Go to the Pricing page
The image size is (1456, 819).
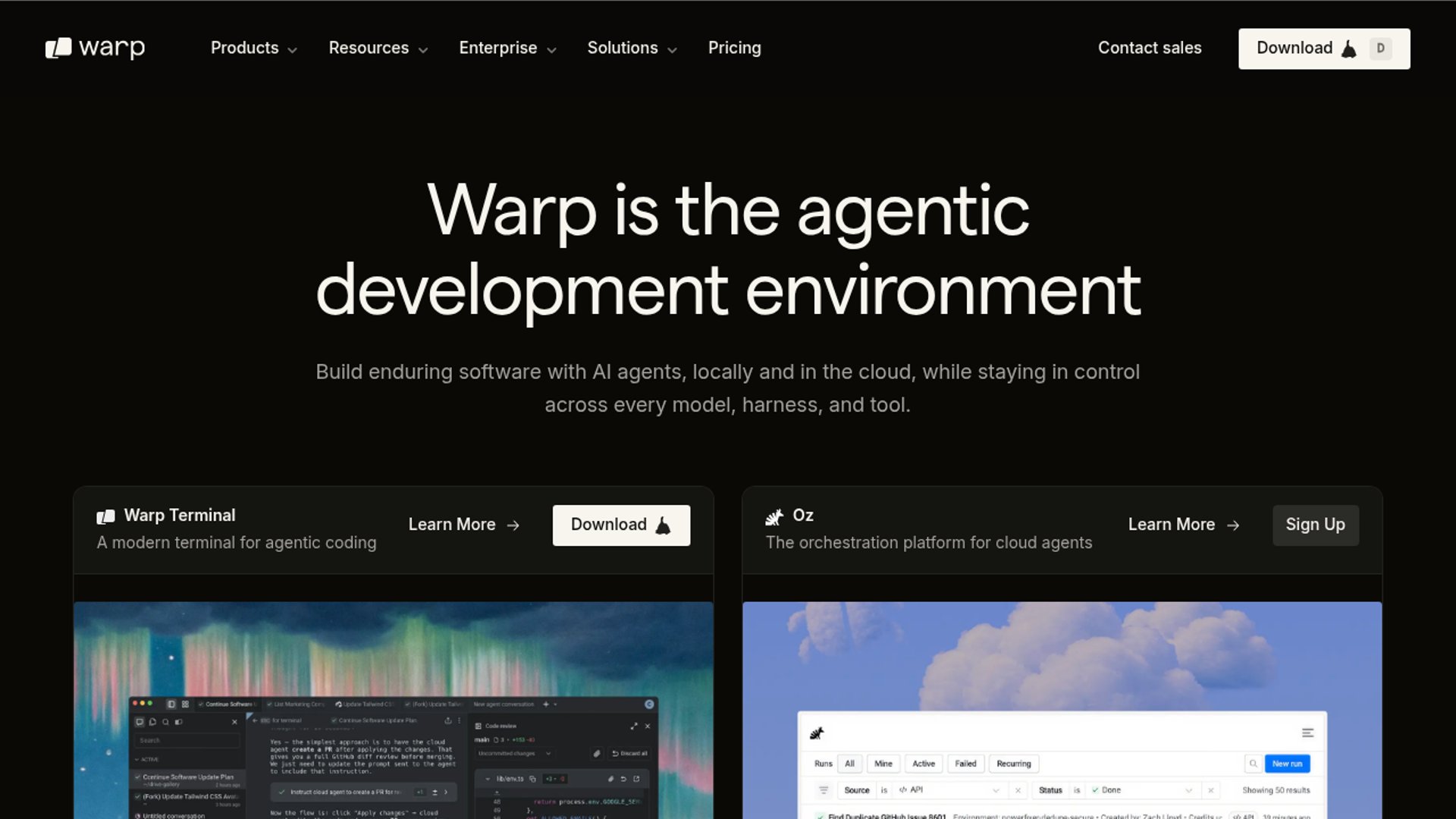[x=734, y=48]
